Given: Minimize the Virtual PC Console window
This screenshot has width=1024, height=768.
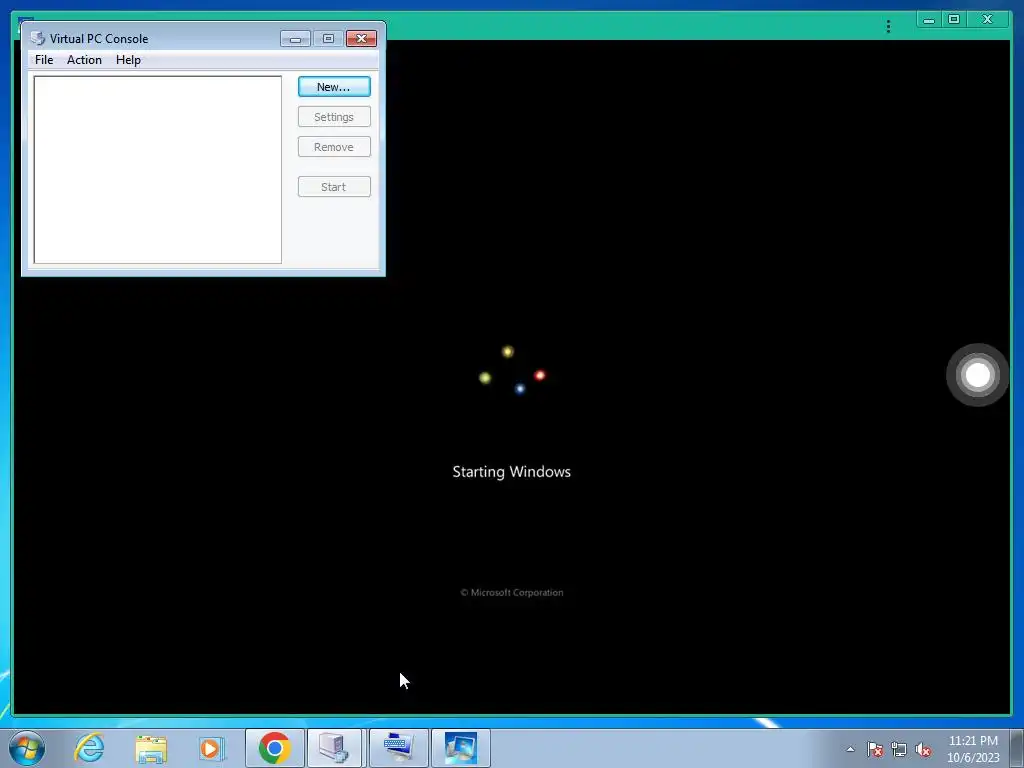Looking at the screenshot, I should [295, 39].
